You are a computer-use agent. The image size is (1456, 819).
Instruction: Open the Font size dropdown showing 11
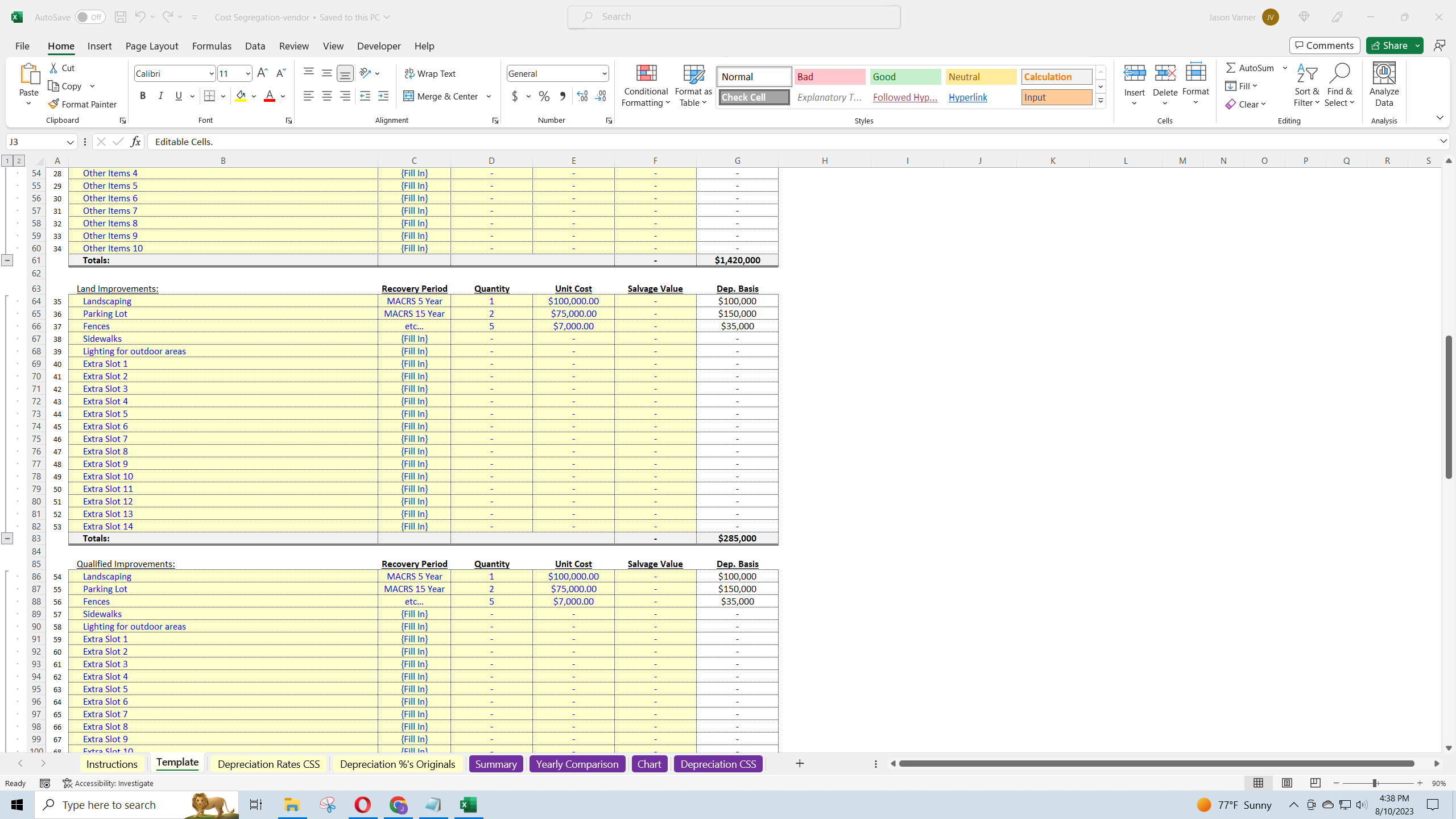coord(248,73)
